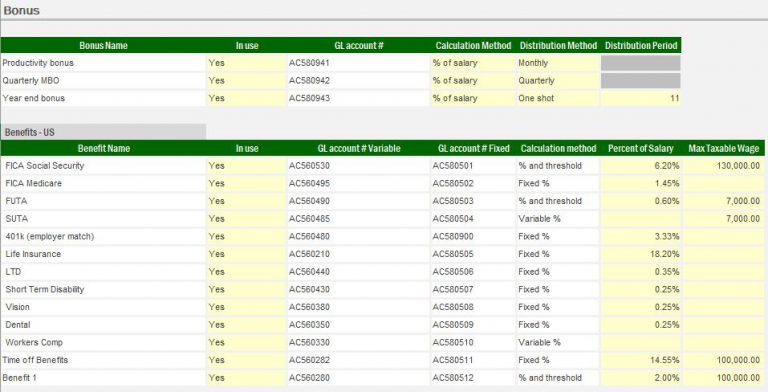The height and width of the screenshot is (392, 768).
Task: Edit Time off Benefits percent 14.55%
Action: 641,360
